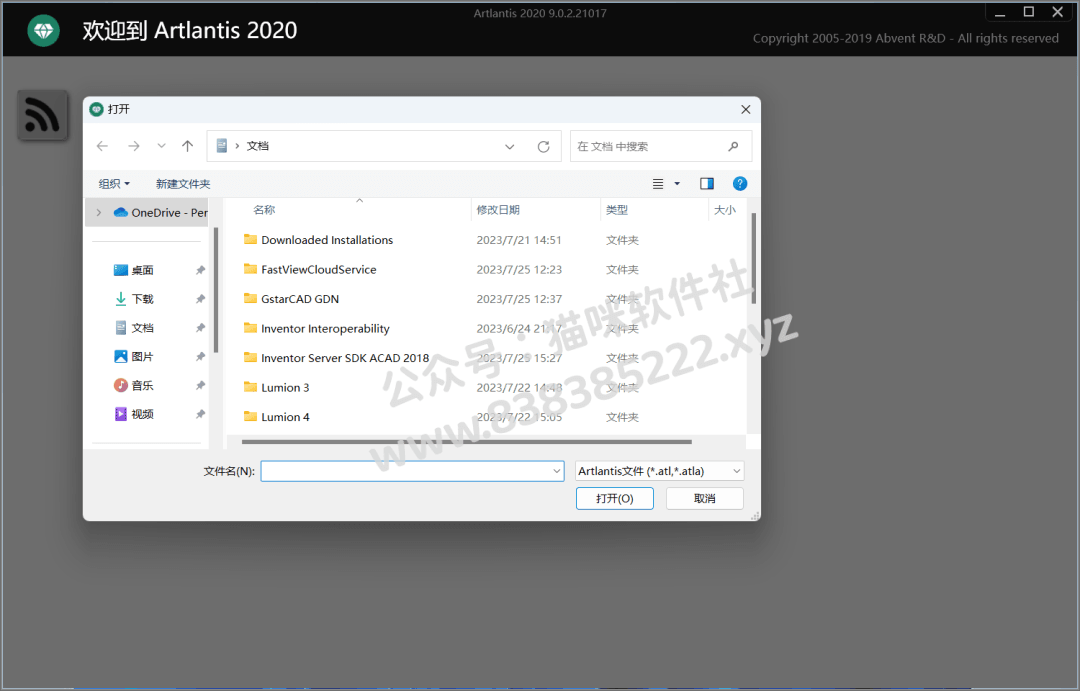Image resolution: width=1080 pixels, height=691 pixels.
Task: Open help with the question mark
Action: (x=740, y=183)
